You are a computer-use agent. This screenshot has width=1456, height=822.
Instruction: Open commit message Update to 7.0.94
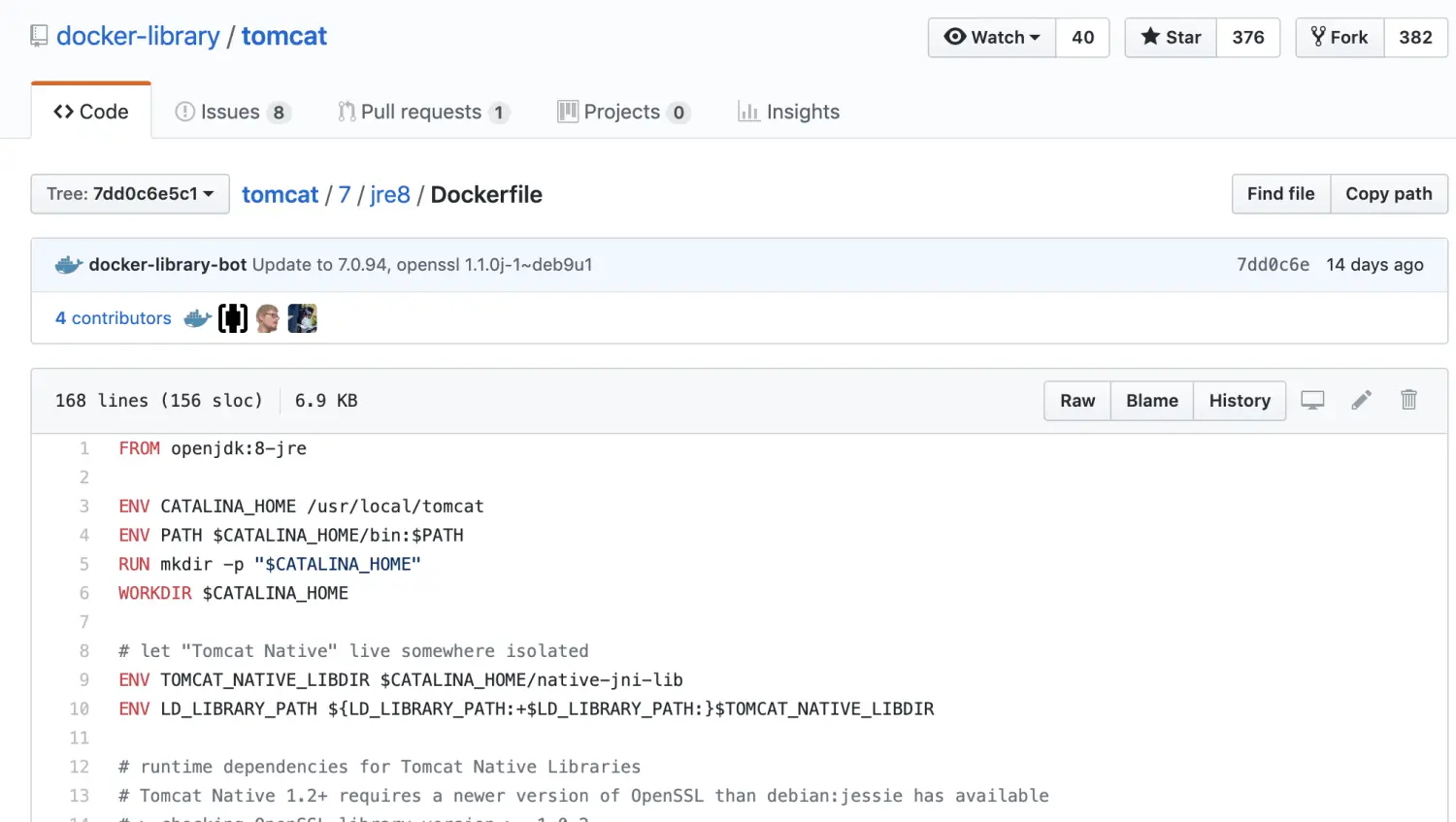click(x=422, y=265)
